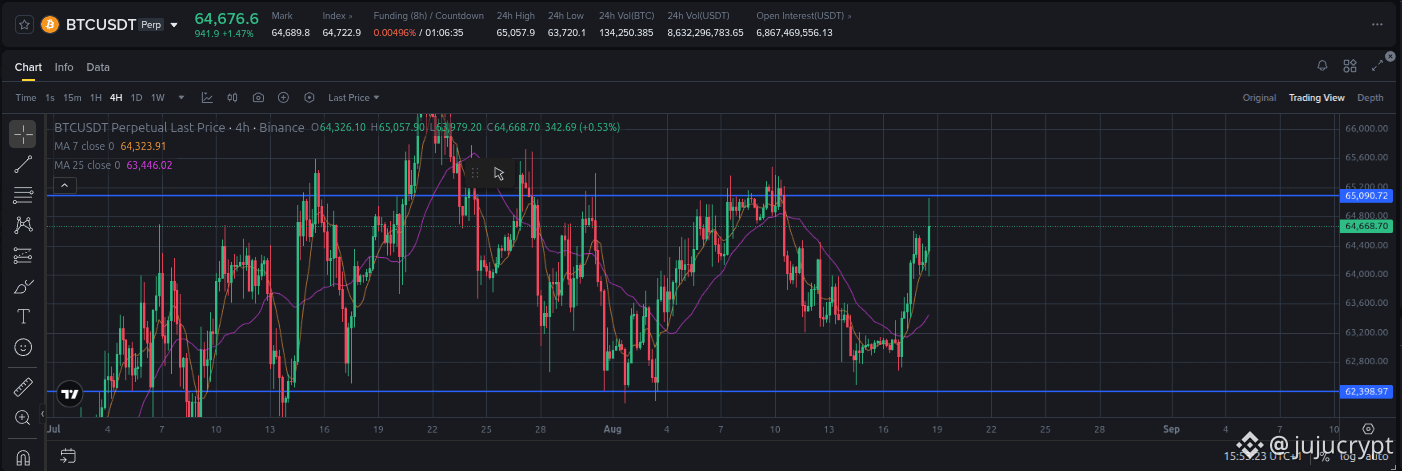This screenshot has height=471, width=1402.
Task: Open the emoji sticker tool
Action: coord(23,347)
